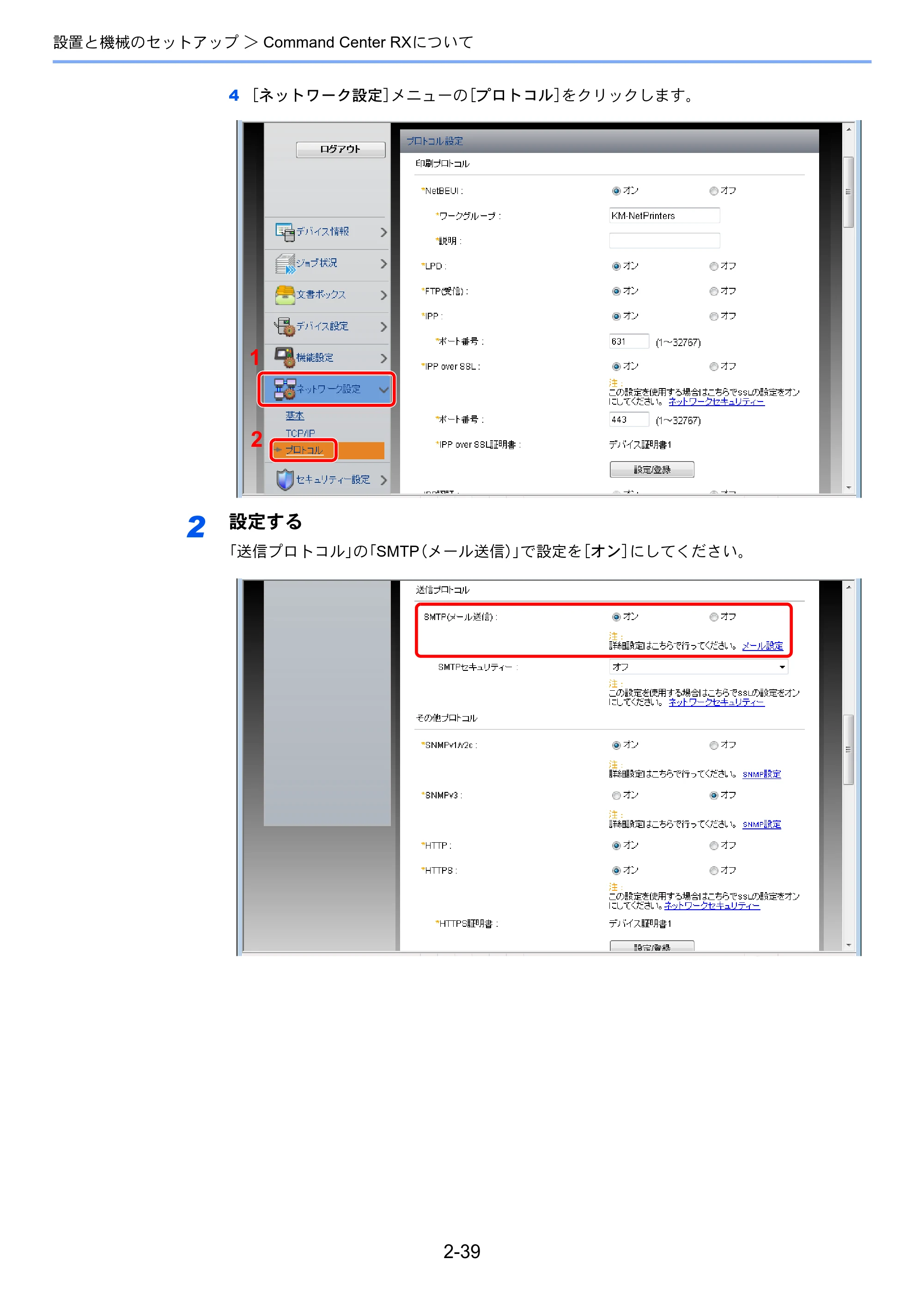Open the SNMP設定 link under SNMPv1/v2c
Screen dimensions: 924x1308
762,774
